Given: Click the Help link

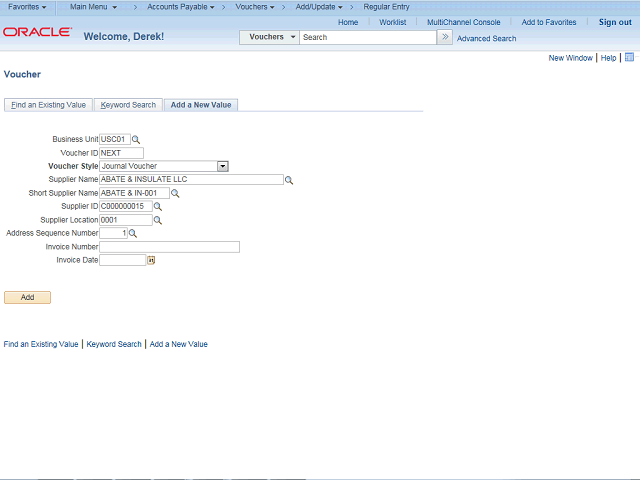Looking at the screenshot, I should (x=608, y=58).
